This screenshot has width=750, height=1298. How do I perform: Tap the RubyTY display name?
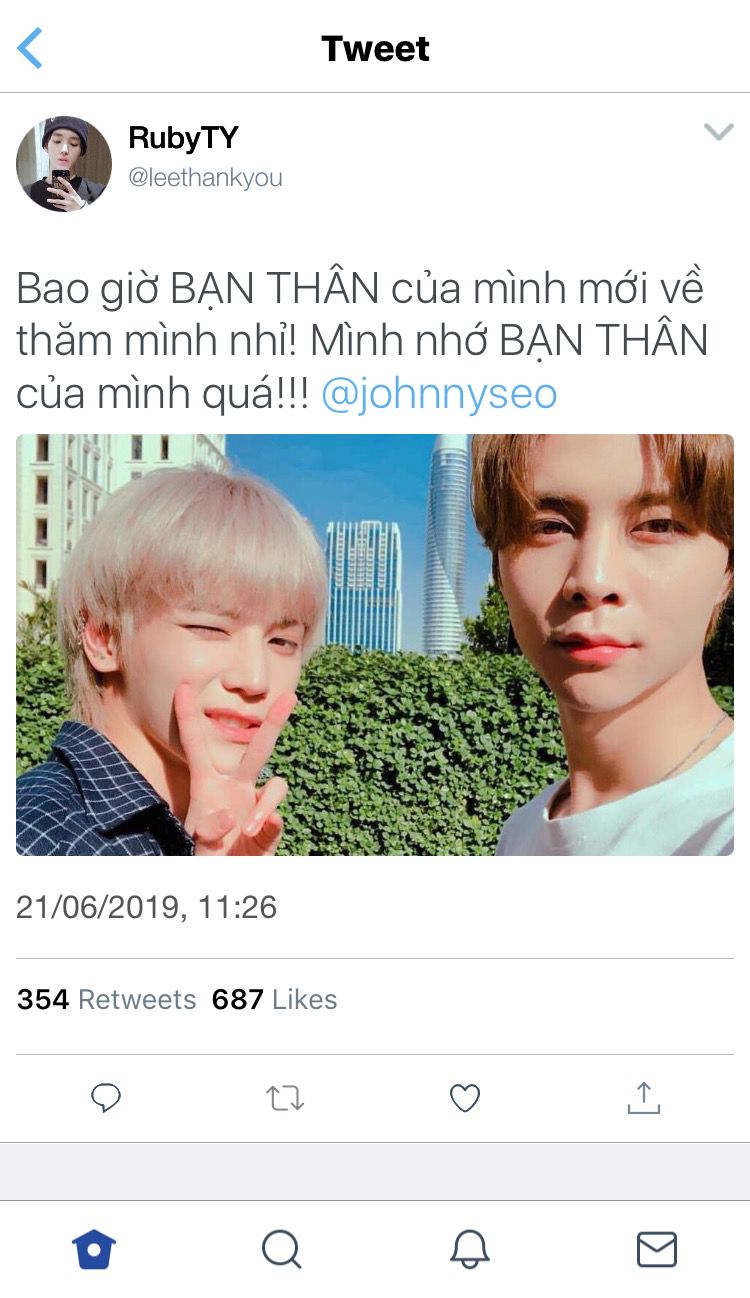click(x=183, y=138)
